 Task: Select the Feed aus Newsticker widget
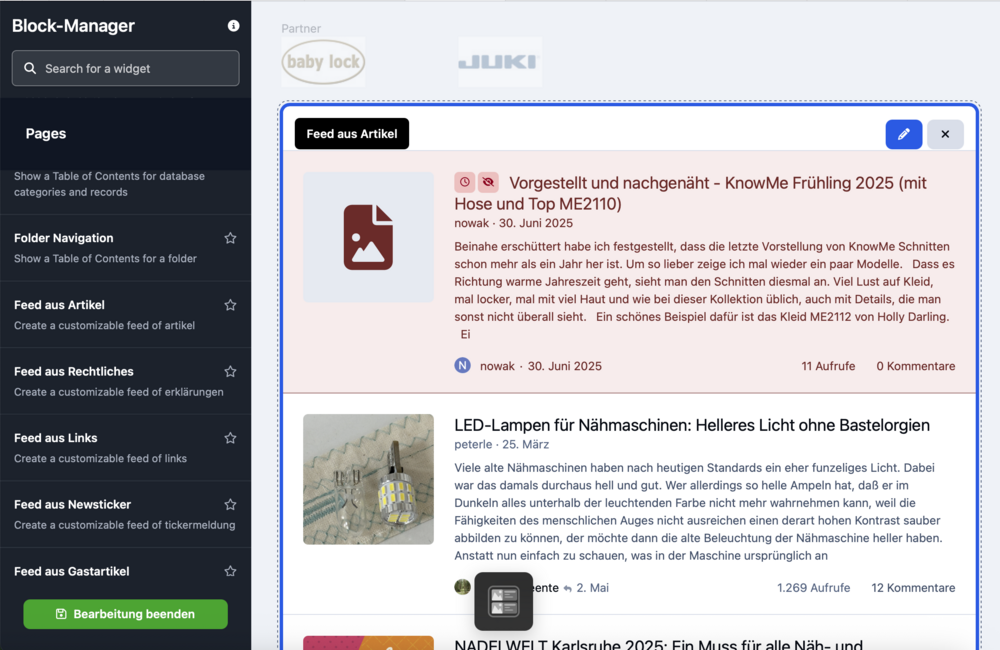click(x=126, y=514)
